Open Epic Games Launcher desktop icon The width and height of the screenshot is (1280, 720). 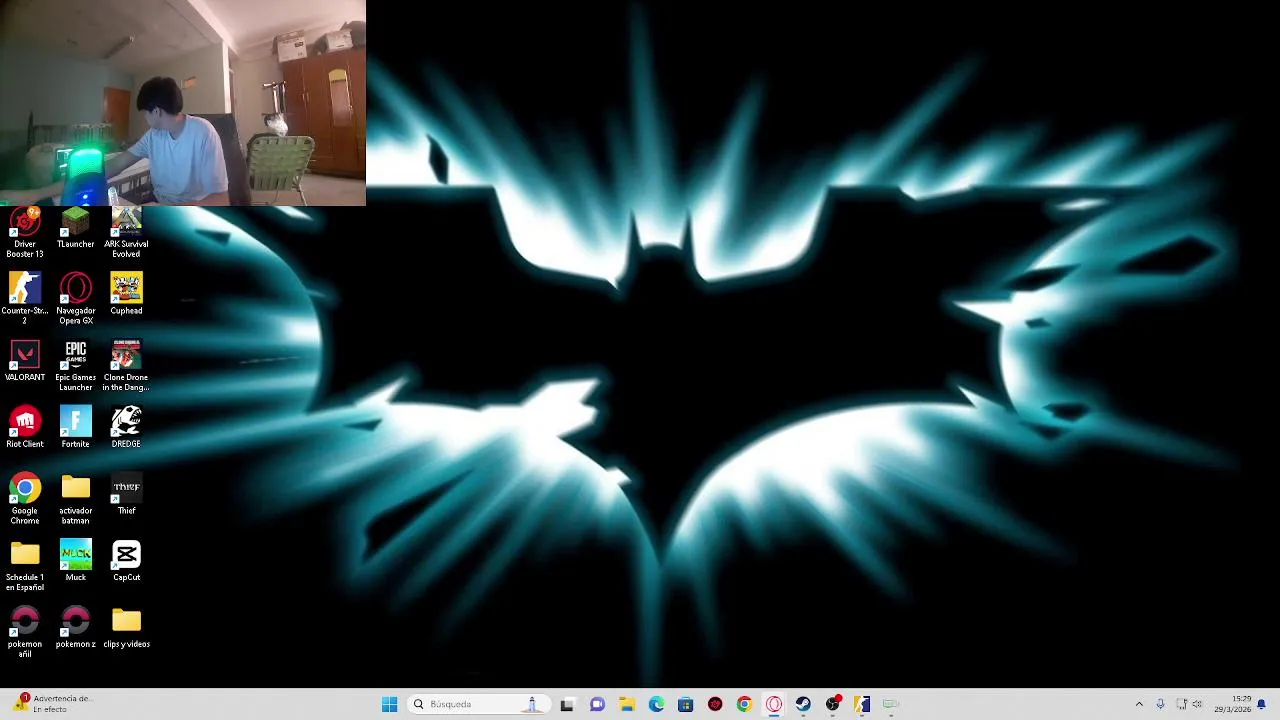point(75,365)
